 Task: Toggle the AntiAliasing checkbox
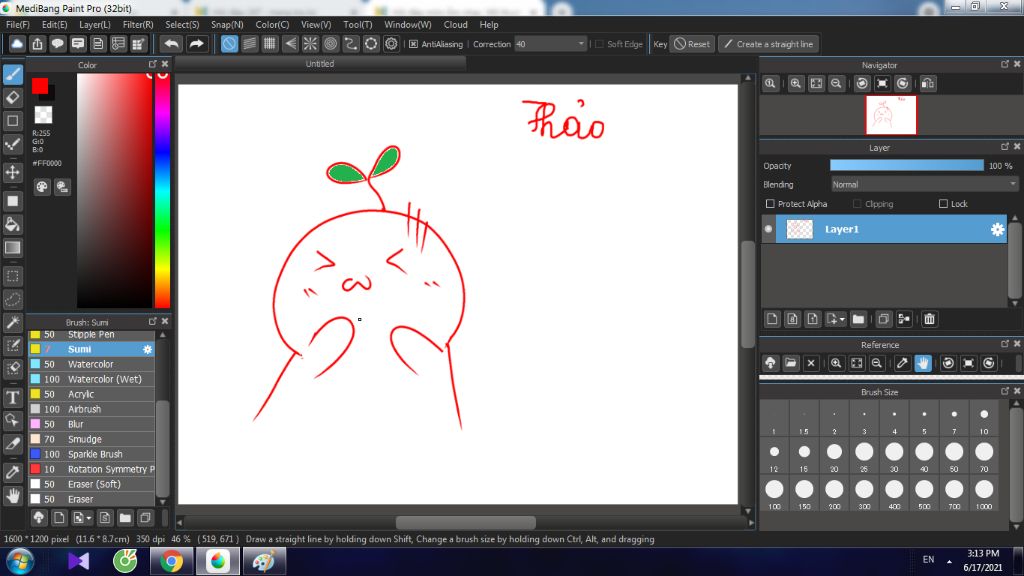413,44
